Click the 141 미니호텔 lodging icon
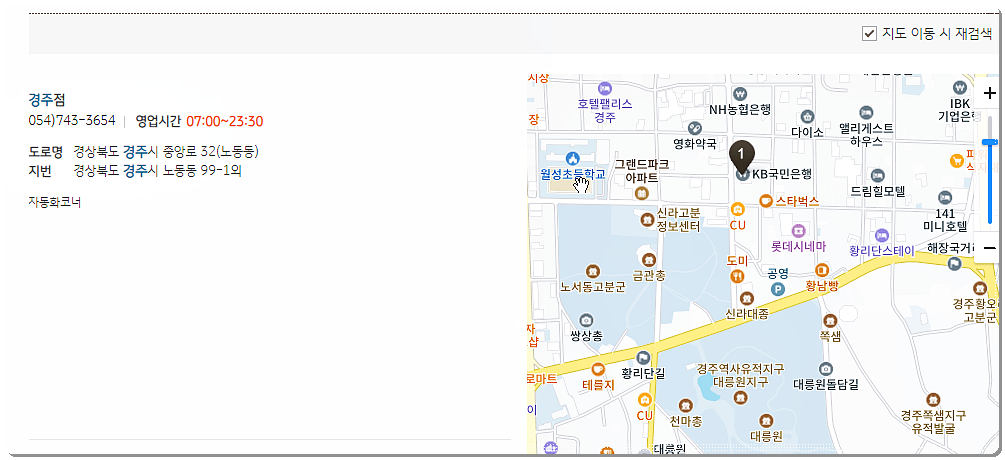1005x460 pixels. point(944,197)
